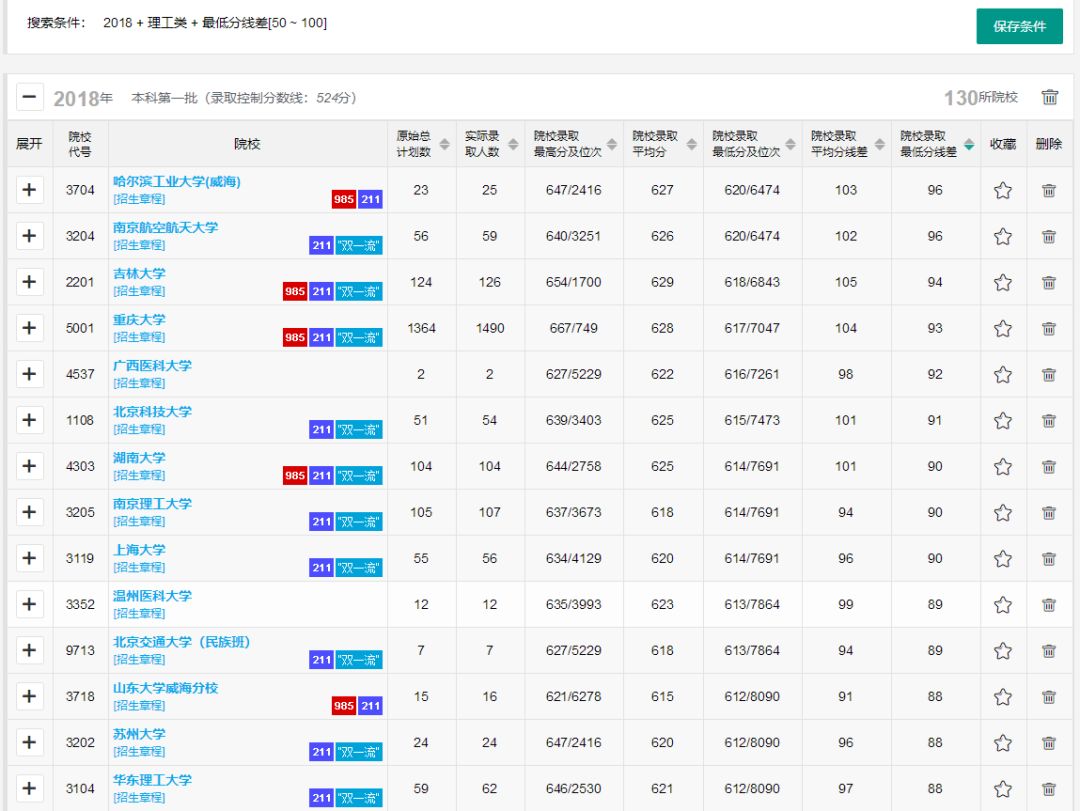Screen dimensions: 1080x811
Task: Open 招生章程 link under 华东理工大学
Action: coord(139,798)
